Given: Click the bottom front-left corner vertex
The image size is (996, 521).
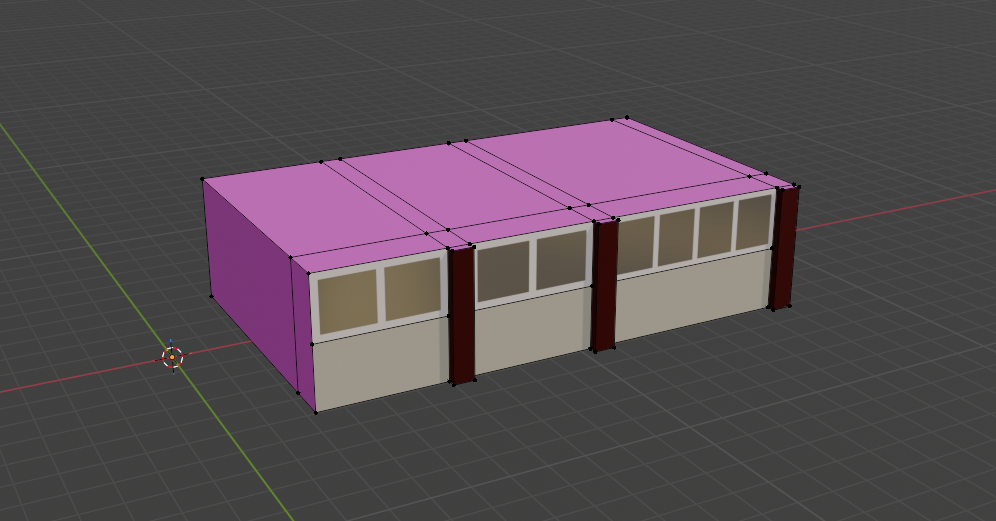Looking at the screenshot, I should 316,410.
